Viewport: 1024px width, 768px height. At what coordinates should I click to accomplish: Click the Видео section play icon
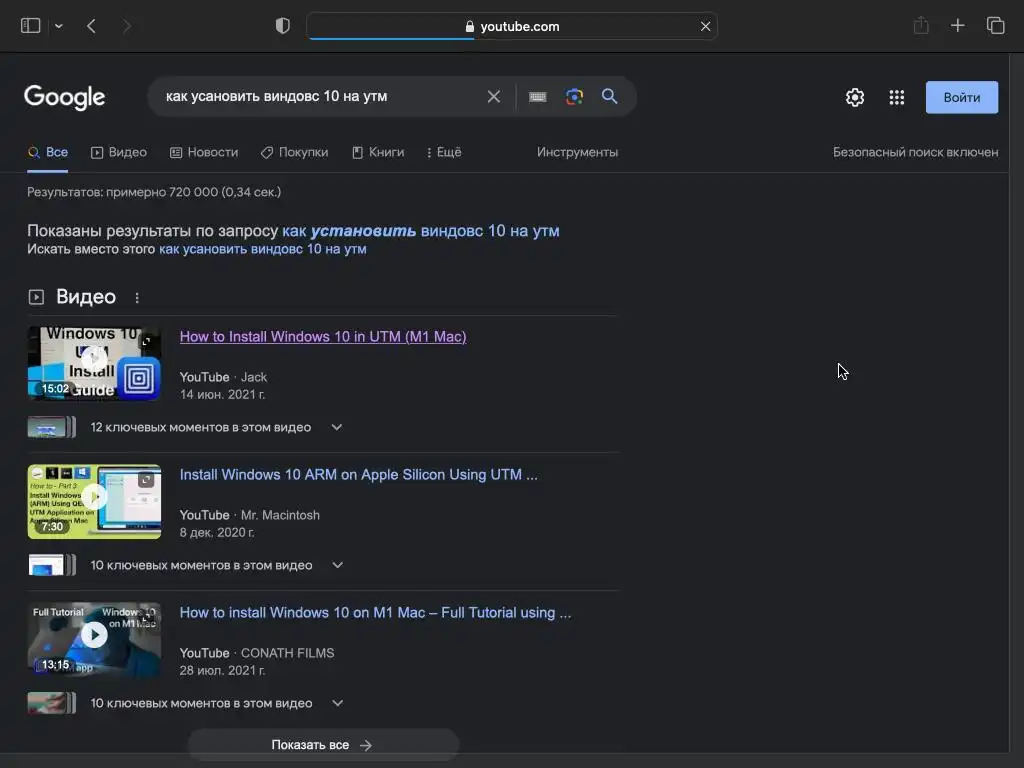pos(37,297)
